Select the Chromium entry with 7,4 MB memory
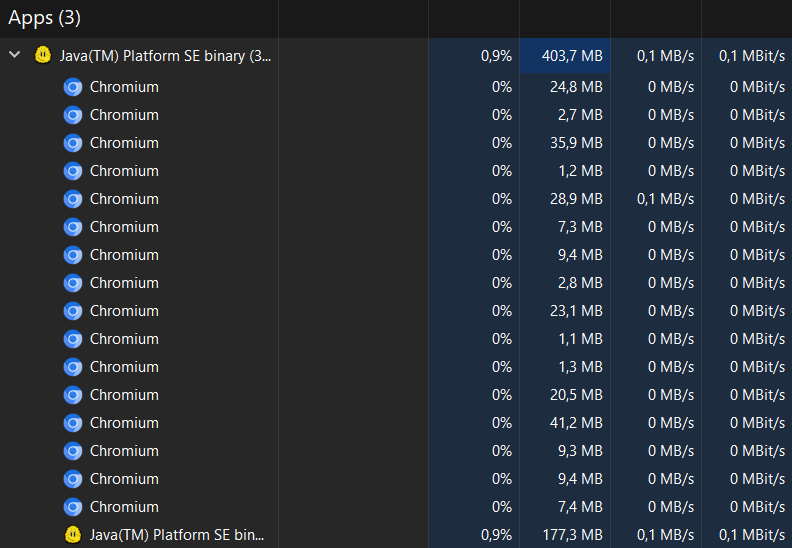 (x=124, y=507)
